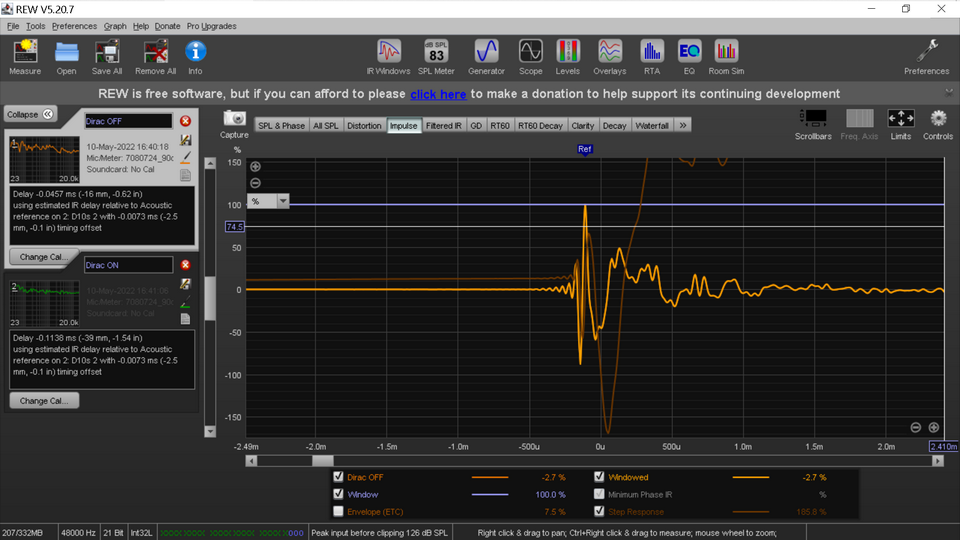Open the Room Sim tool
Screen dimensions: 960x540
click(726, 52)
